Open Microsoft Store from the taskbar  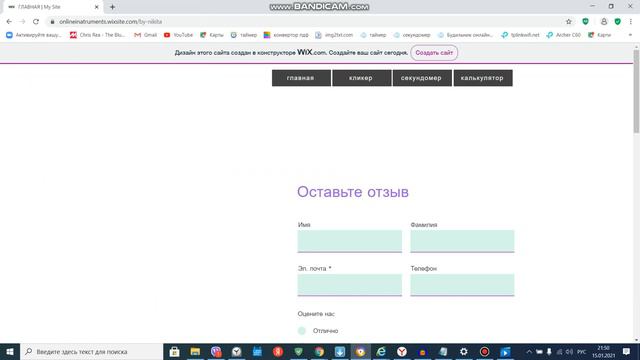pyautogui.click(x=174, y=351)
